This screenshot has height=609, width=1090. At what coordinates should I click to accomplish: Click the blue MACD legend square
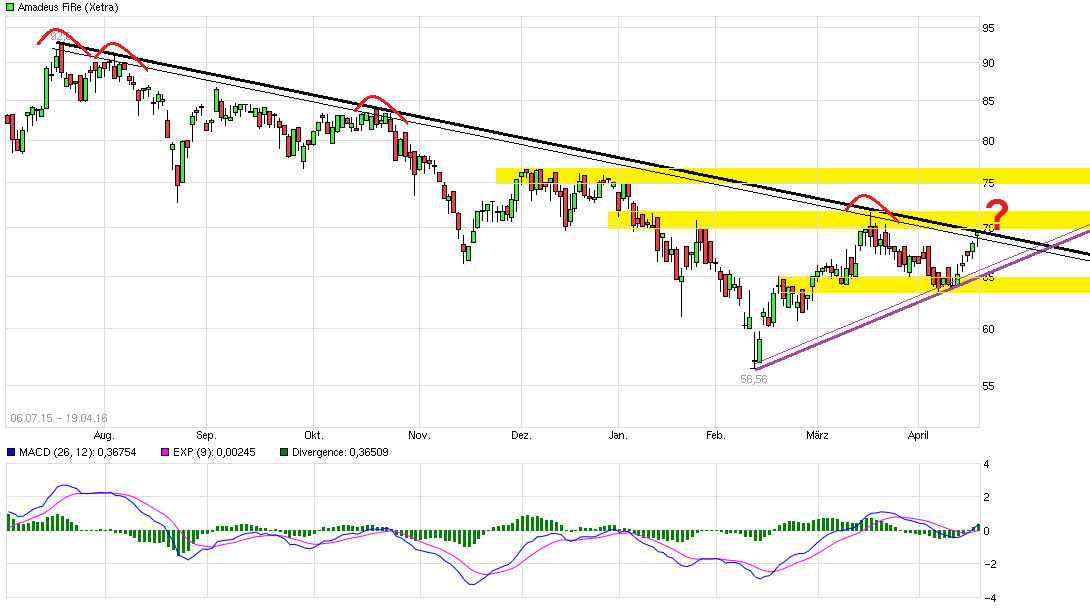tap(11, 452)
